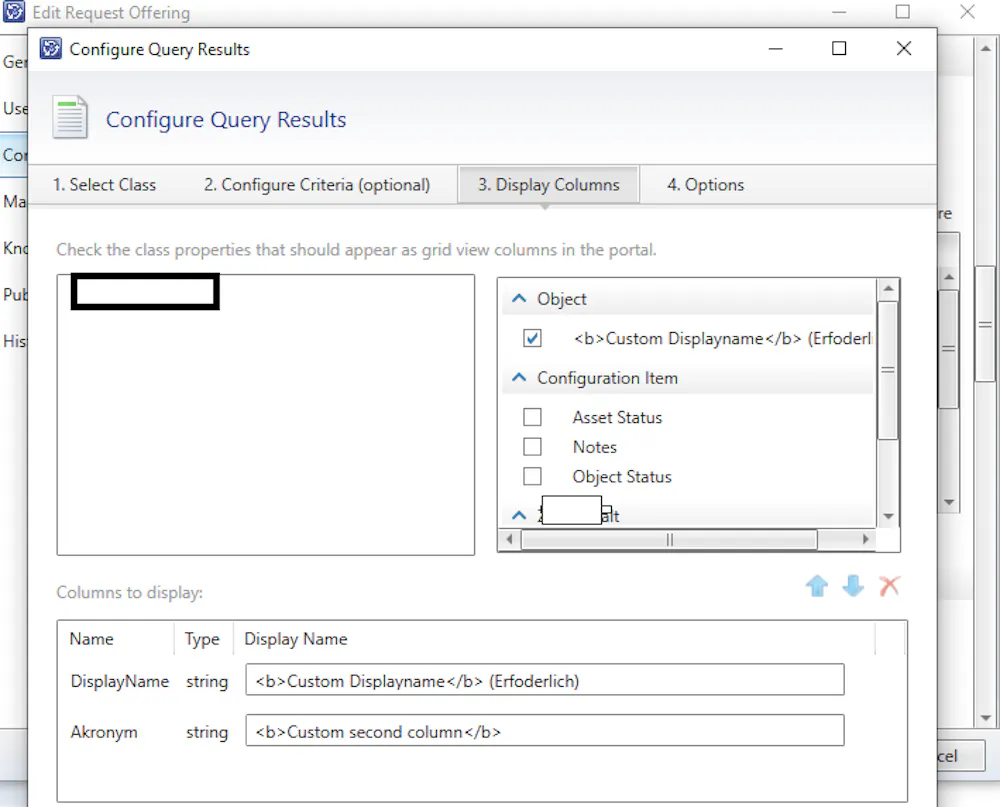Click the string type cell for Akronym
The image size is (1000, 807).
point(207,732)
